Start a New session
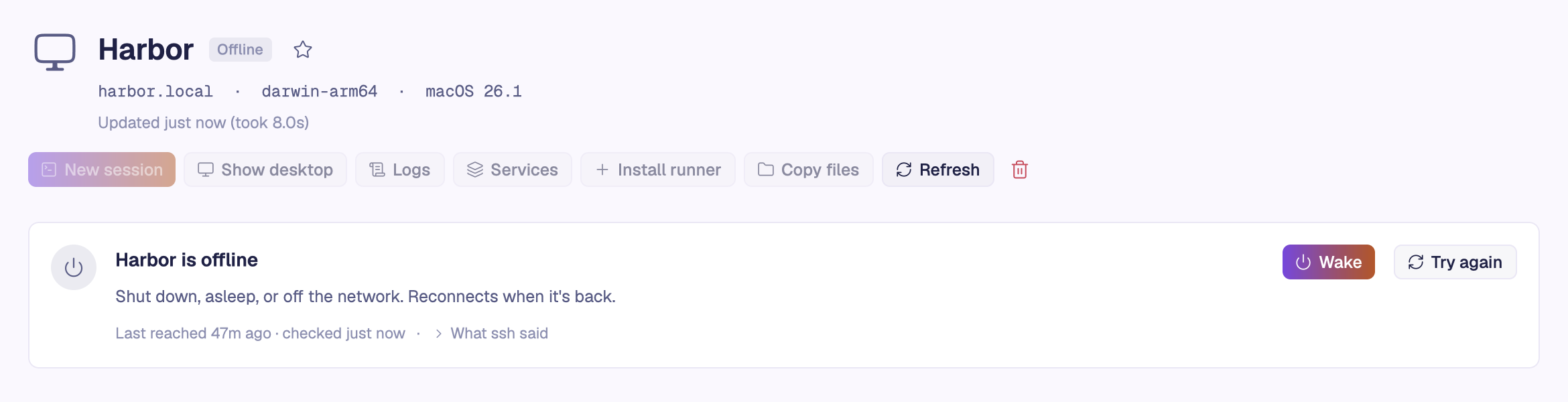 102,170
